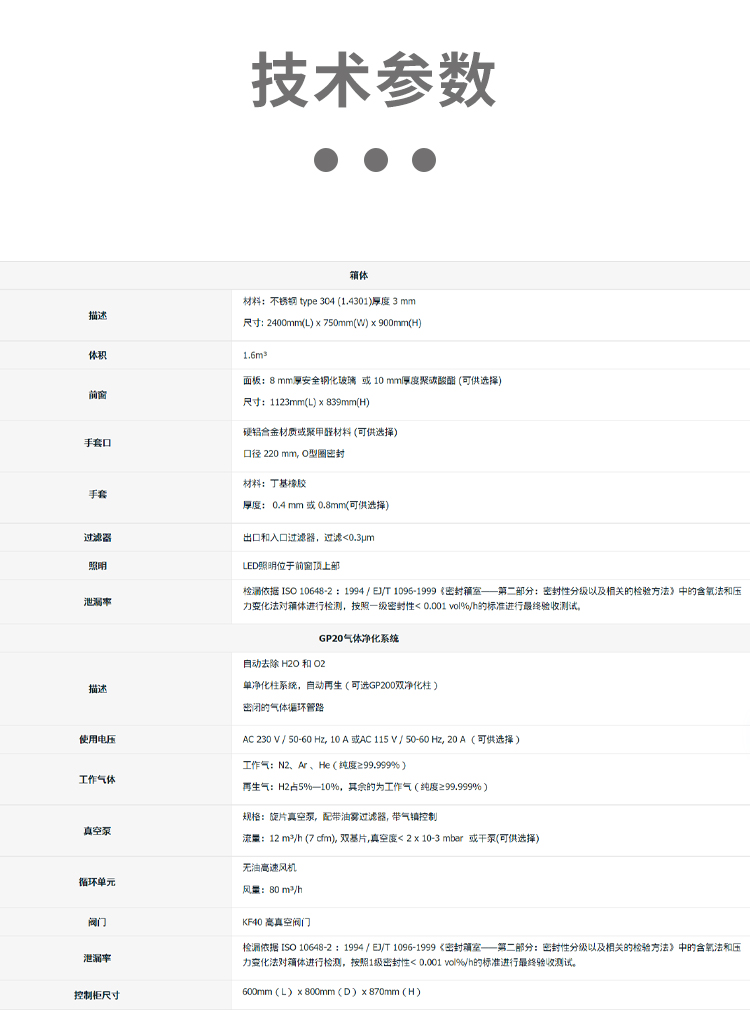Click the 循环单元 row label
Viewport: 750px width, 1010px height.
[x=97, y=882]
